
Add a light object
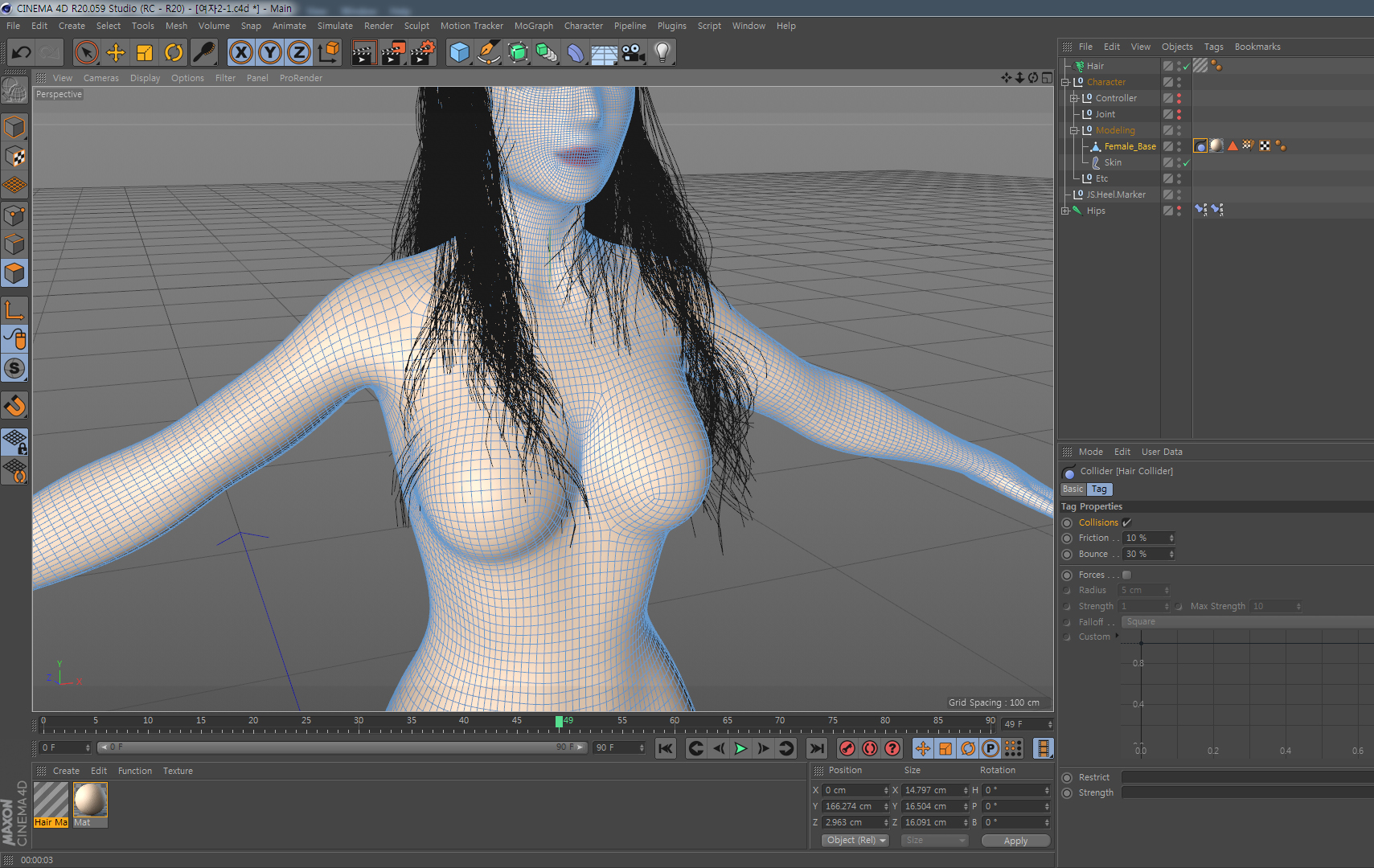pos(662,53)
